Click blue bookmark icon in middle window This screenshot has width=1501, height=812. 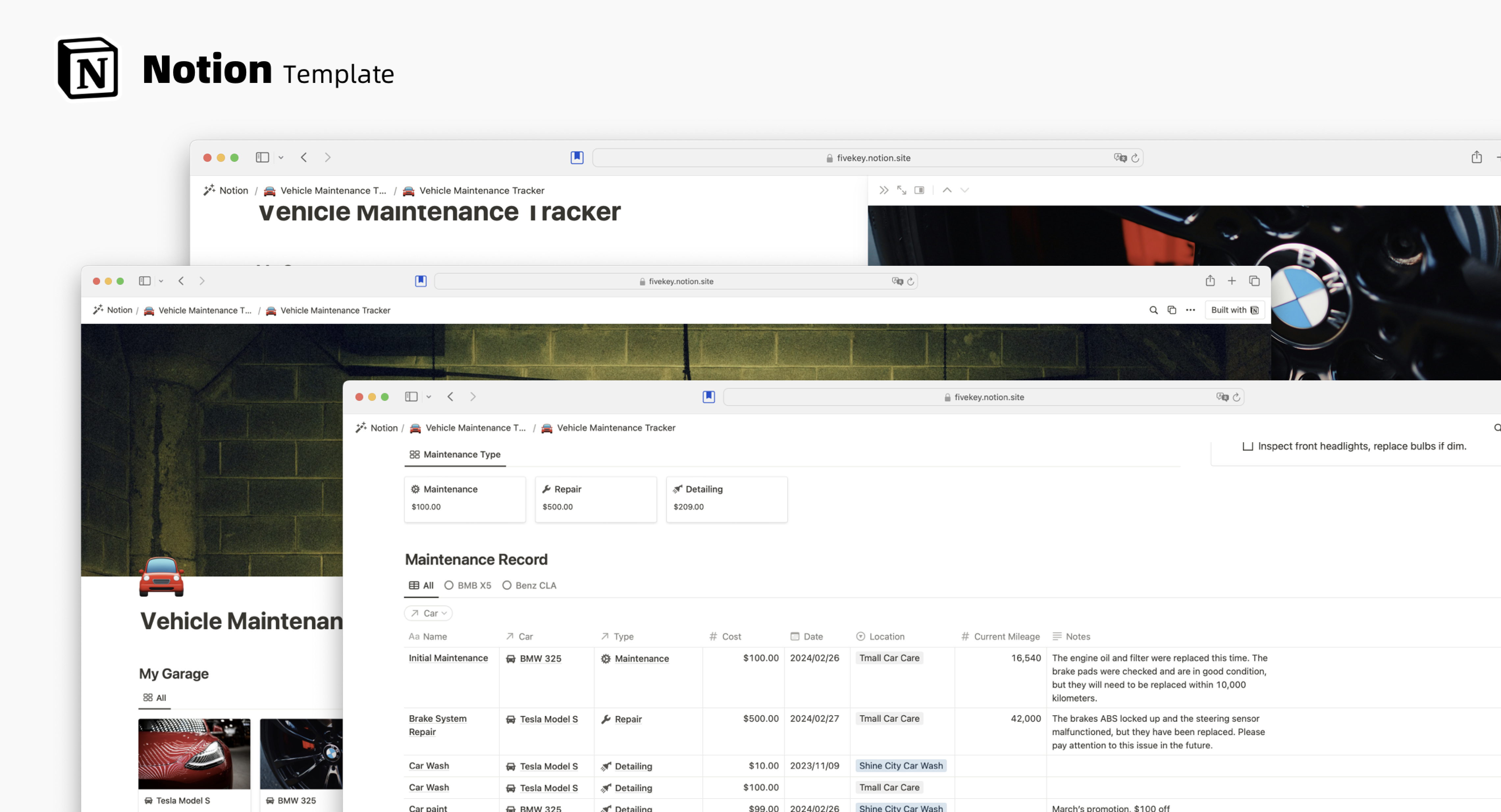(x=421, y=281)
